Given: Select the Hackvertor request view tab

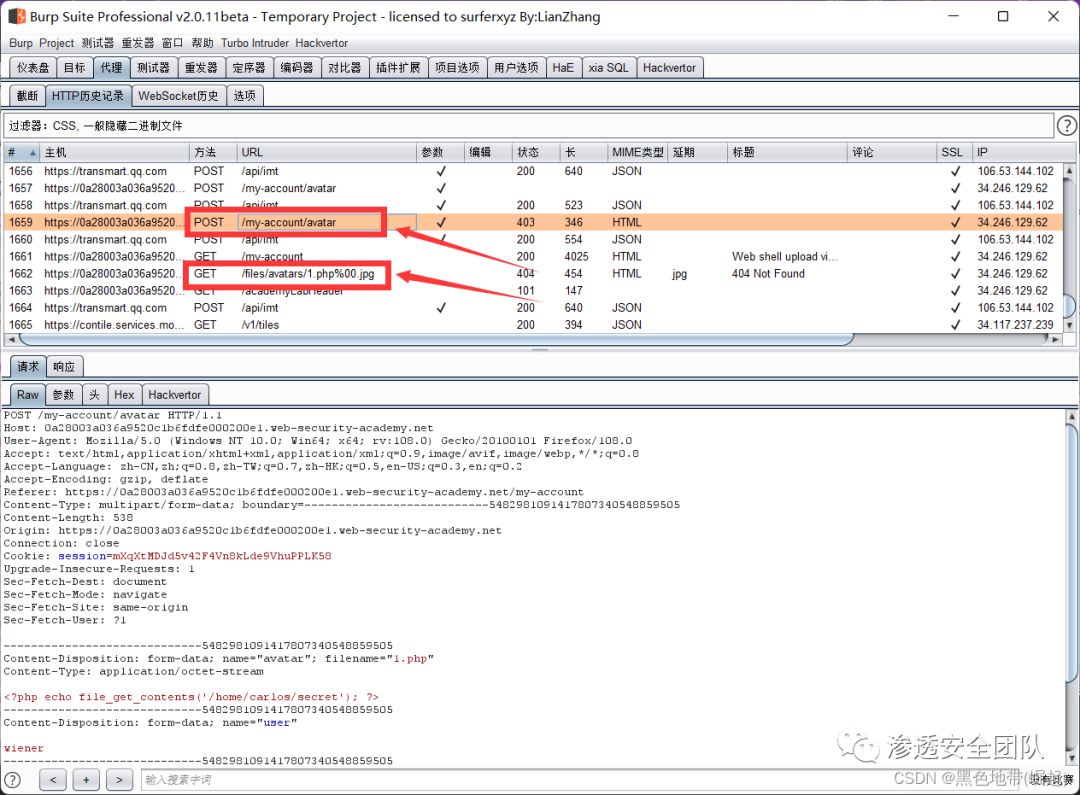Looking at the screenshot, I should coord(175,395).
